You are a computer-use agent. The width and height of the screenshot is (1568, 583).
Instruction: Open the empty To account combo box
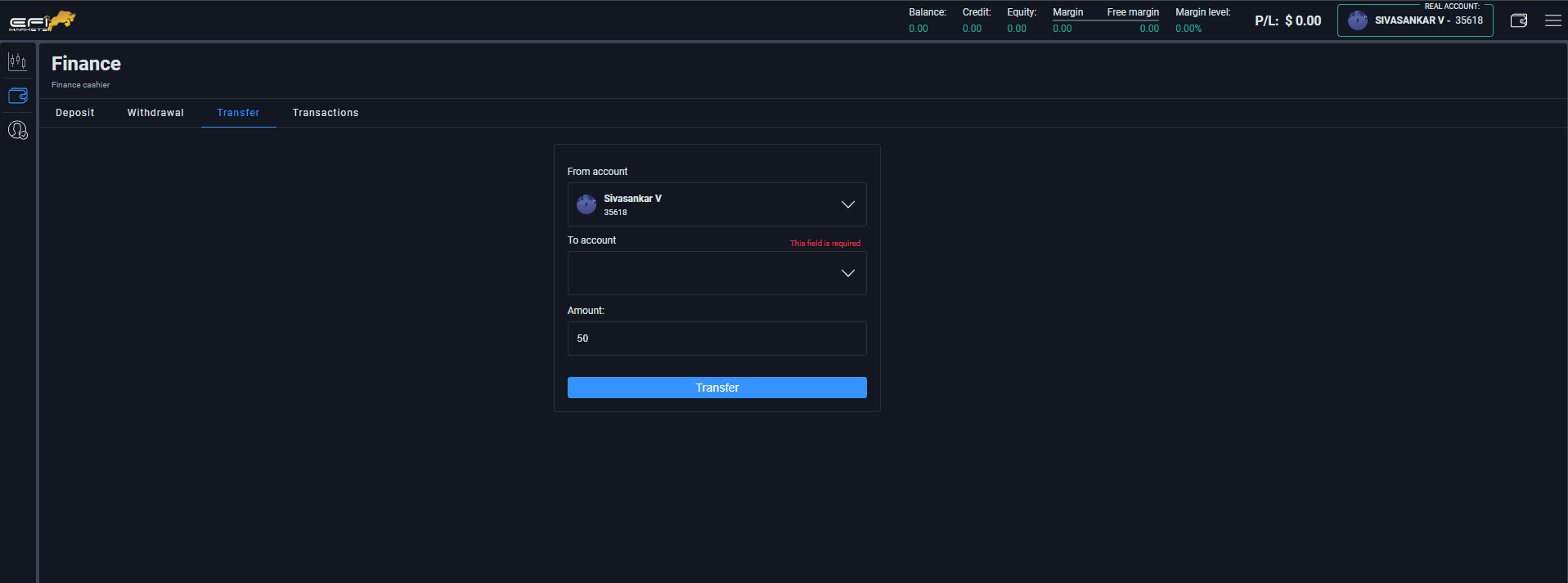717,273
